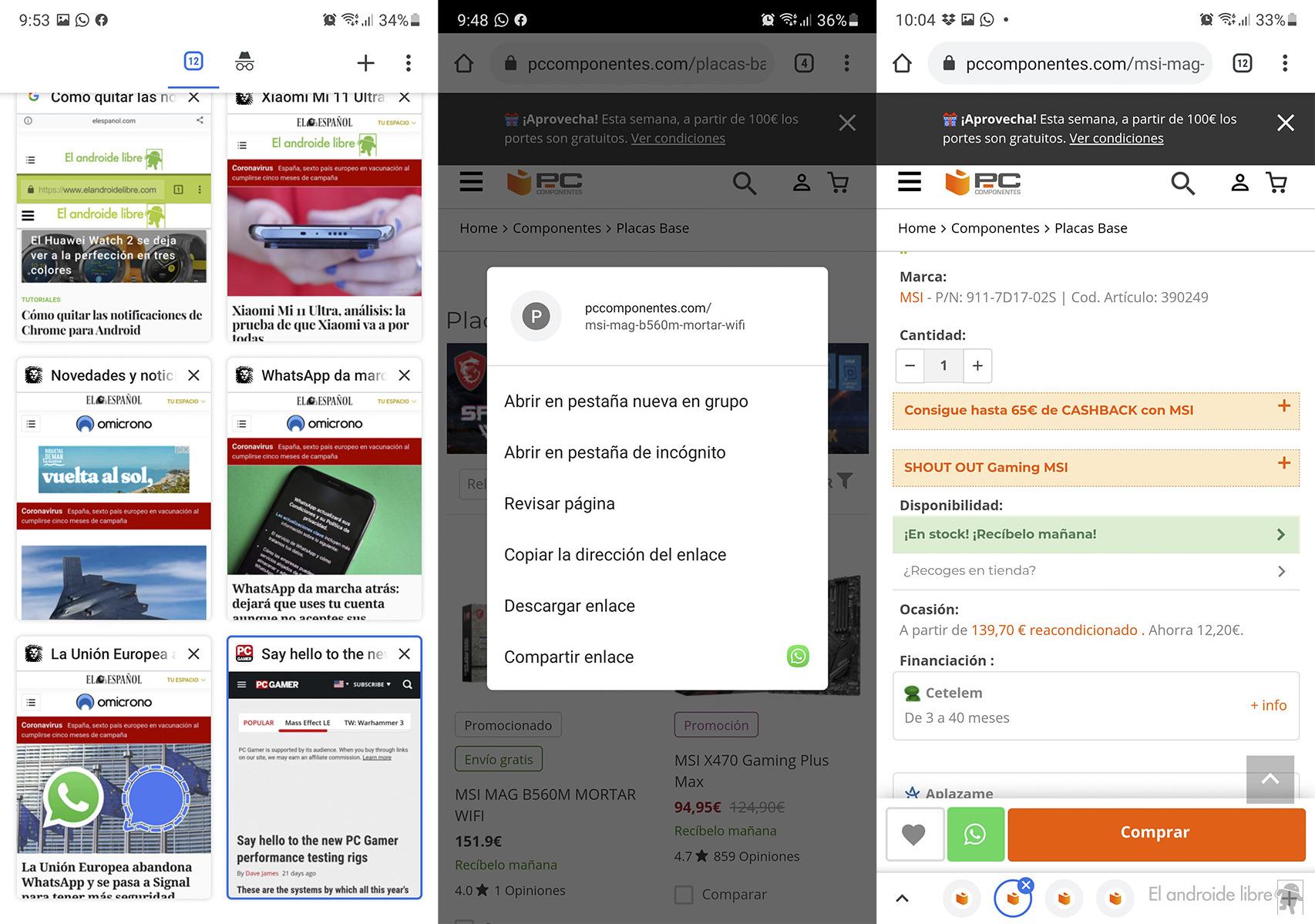Increase quantity with plus button

coord(977,365)
